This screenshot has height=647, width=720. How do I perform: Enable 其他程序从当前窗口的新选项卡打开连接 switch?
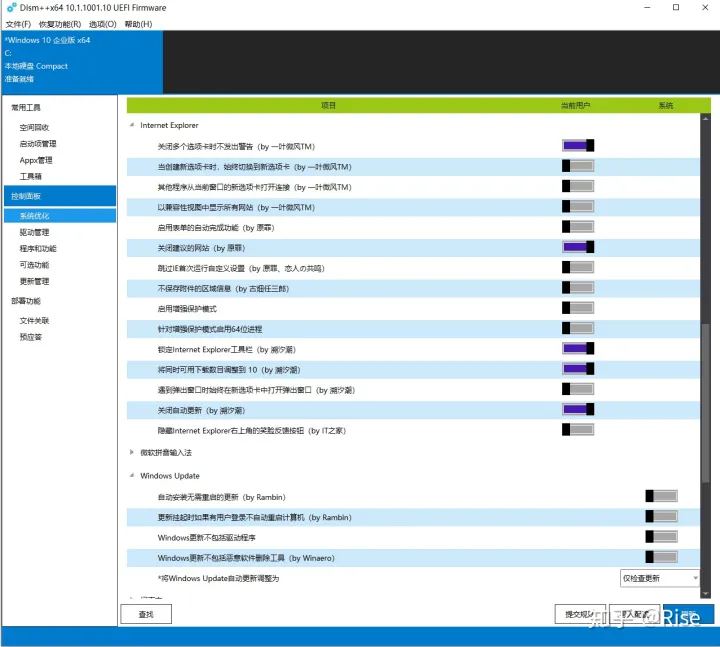pyautogui.click(x=578, y=186)
